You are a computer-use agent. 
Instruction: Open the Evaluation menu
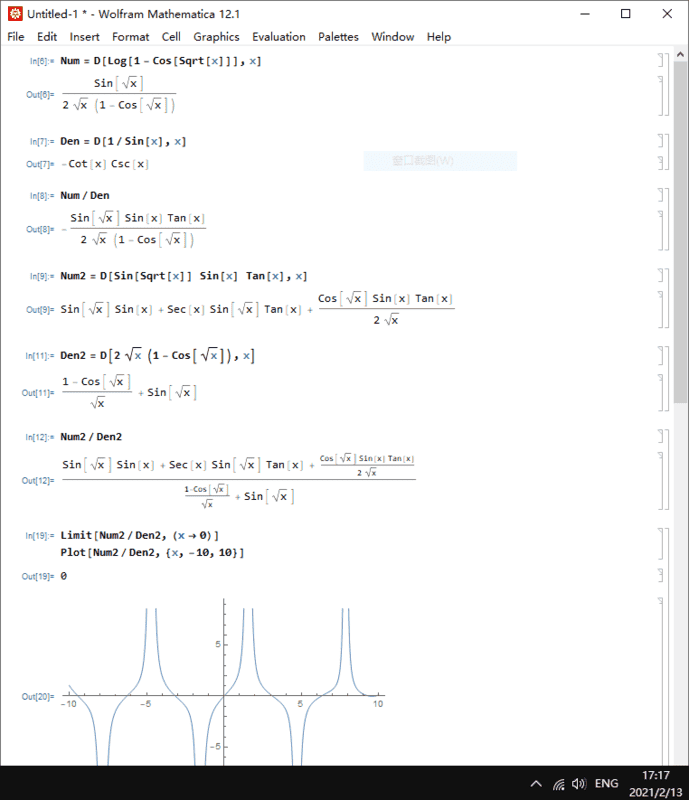pyautogui.click(x=279, y=37)
